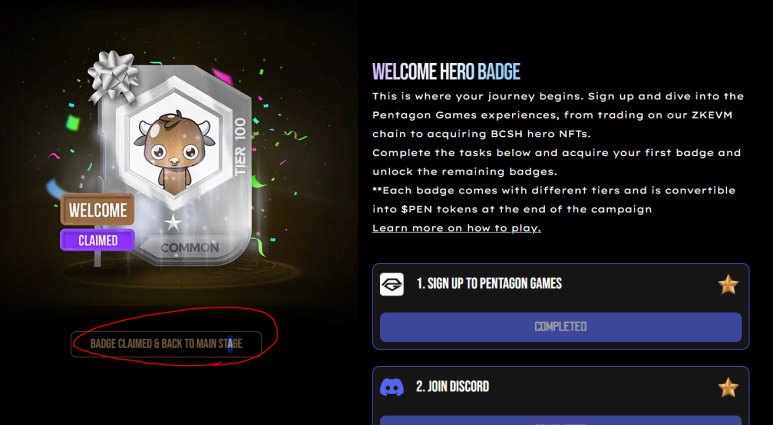This screenshot has width=773, height=425.
Task: Click the Welcome Hero Badge title
Action: click(x=446, y=72)
